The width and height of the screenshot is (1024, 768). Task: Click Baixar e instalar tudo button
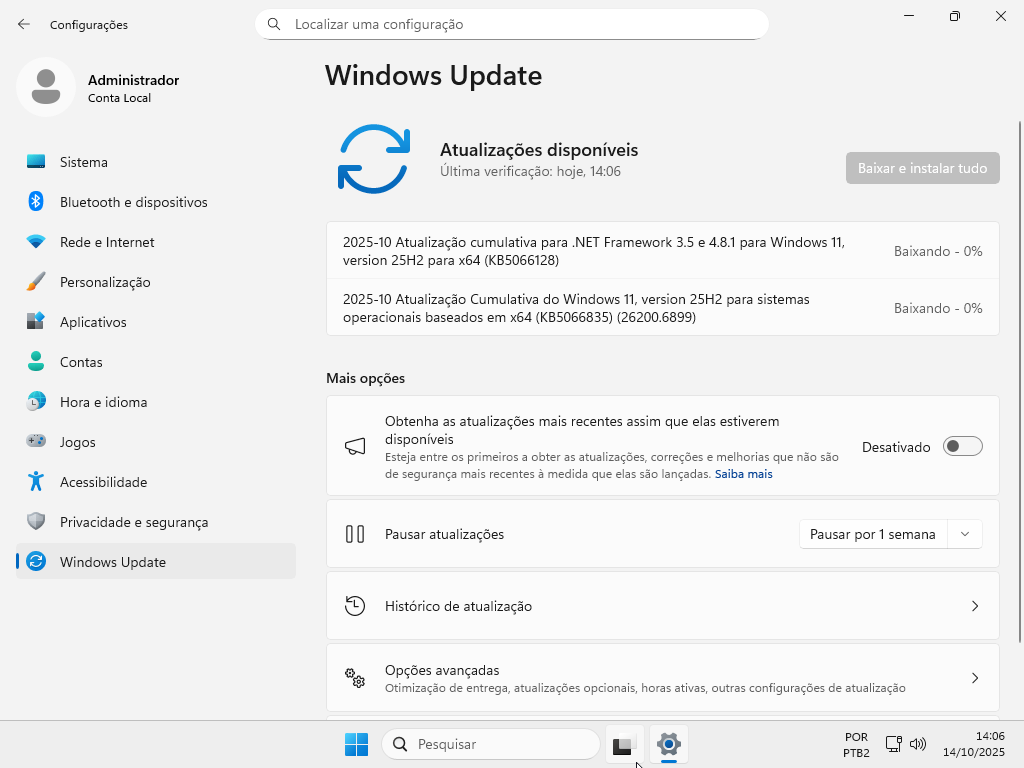tap(922, 168)
